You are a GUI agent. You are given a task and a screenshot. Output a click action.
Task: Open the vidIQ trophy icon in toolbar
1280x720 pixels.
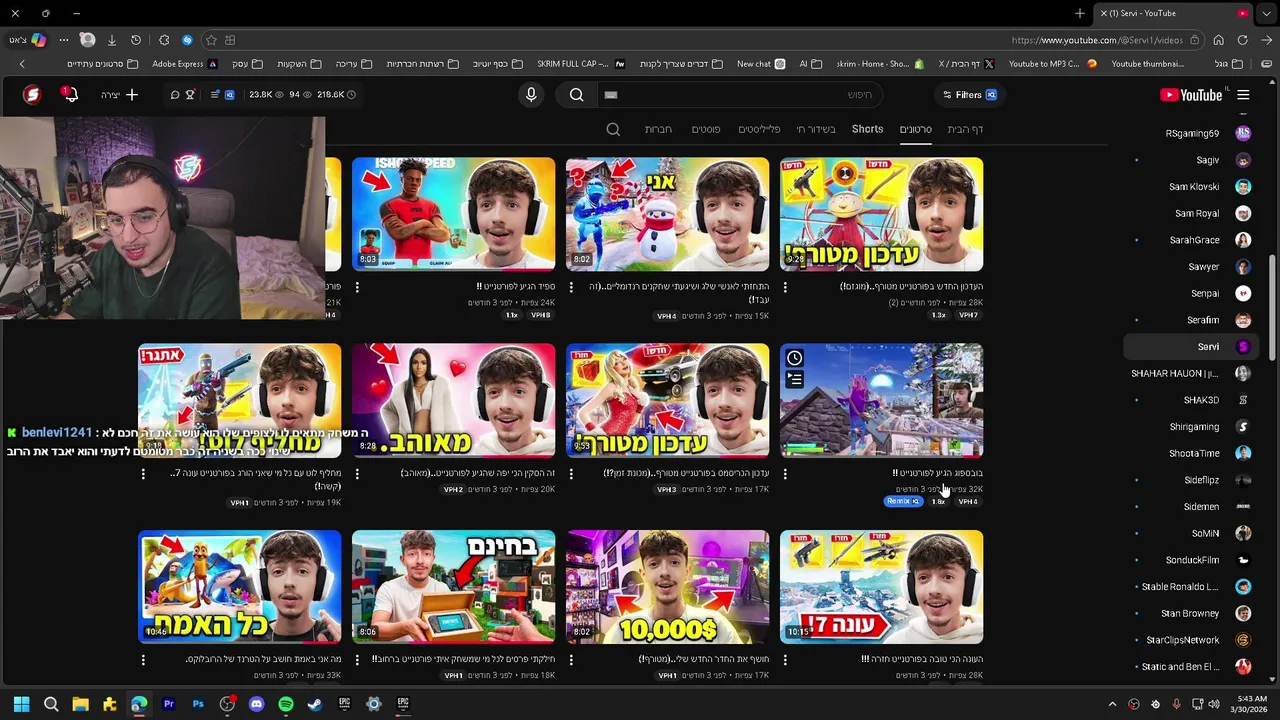coord(190,95)
